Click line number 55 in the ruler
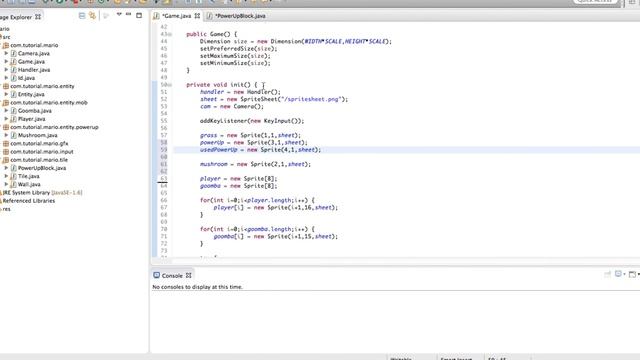This screenshot has width=640, height=360. pos(164,121)
